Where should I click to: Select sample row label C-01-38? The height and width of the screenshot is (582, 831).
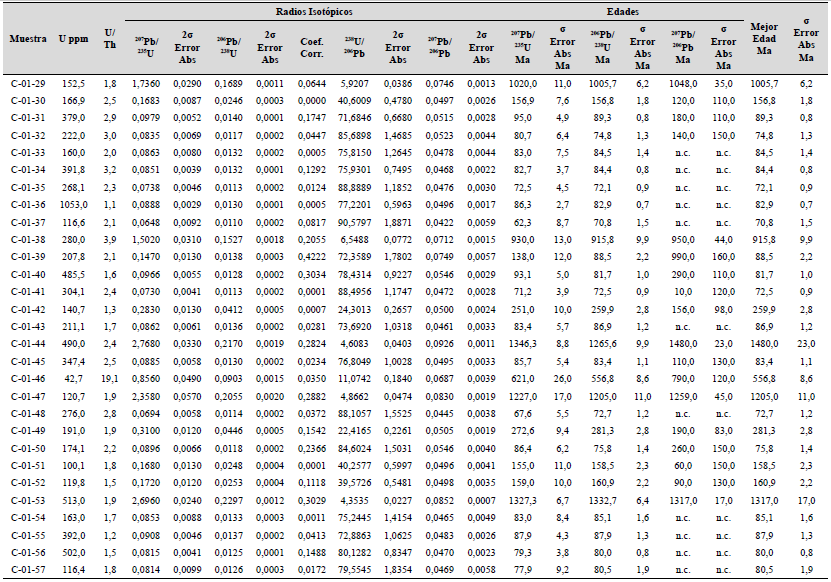pyautogui.click(x=27, y=239)
